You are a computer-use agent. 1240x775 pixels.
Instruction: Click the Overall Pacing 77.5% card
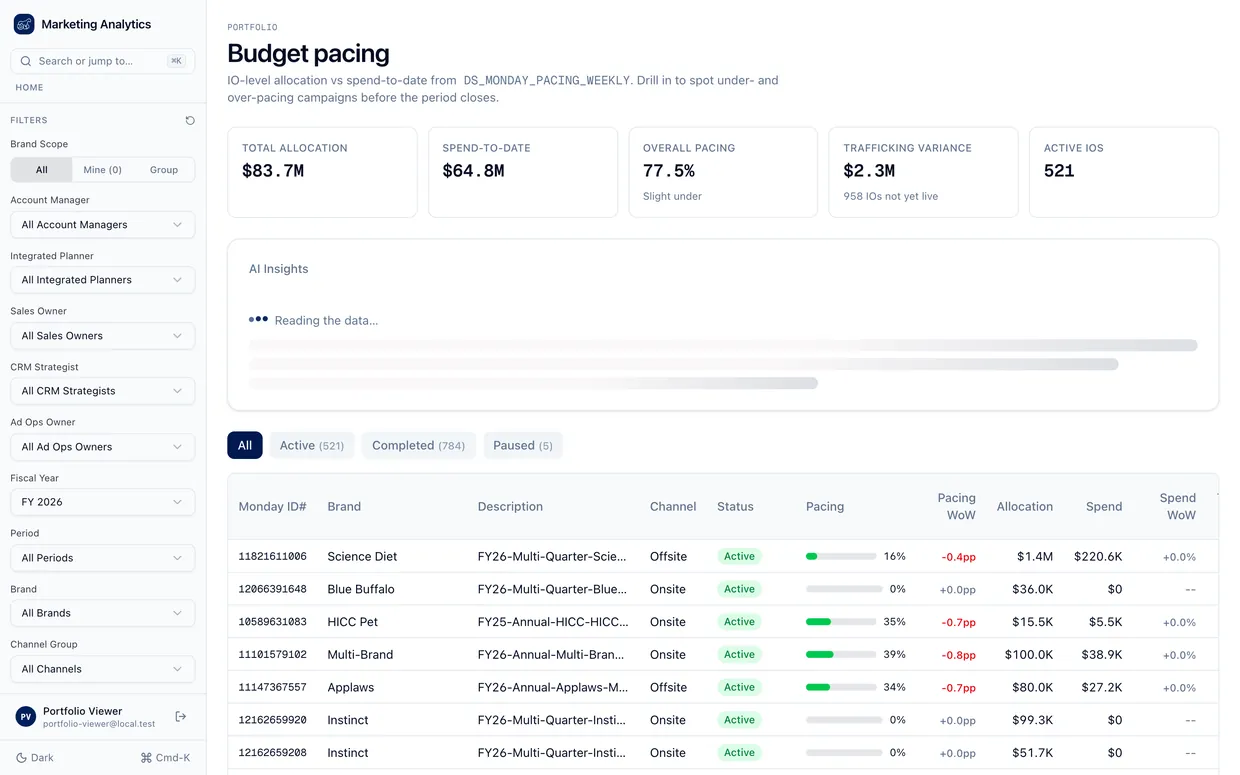pyautogui.click(x=723, y=172)
